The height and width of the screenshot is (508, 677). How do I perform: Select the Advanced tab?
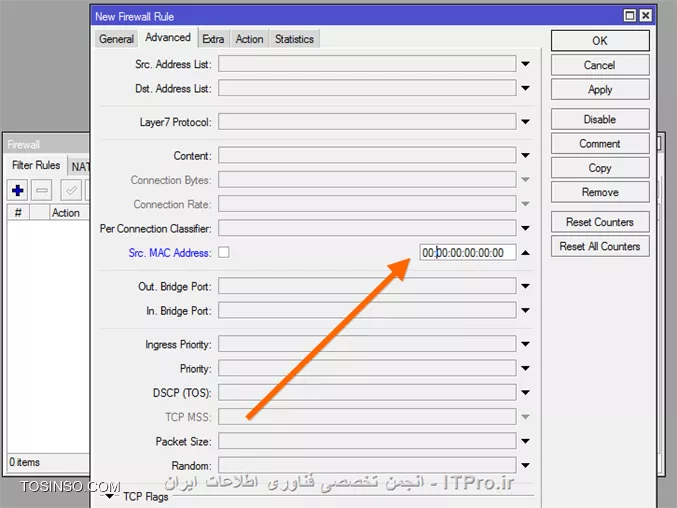click(168, 38)
